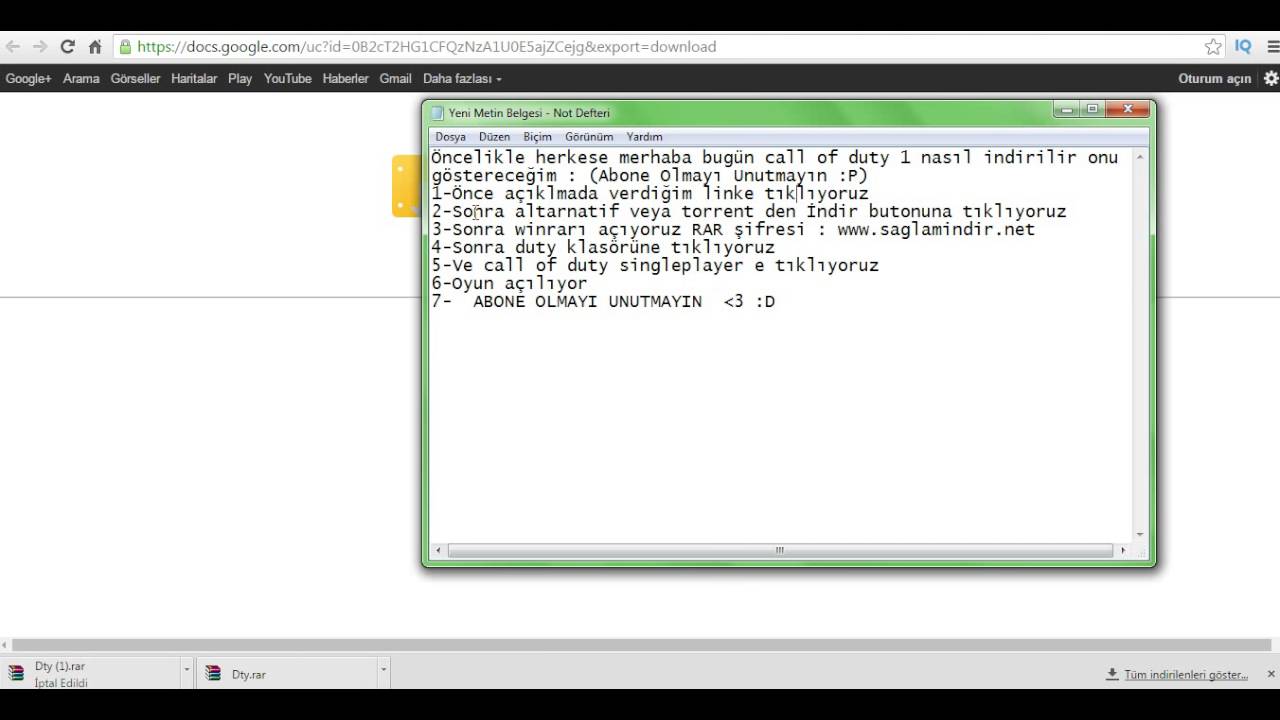Open the Yardım menu in Notepad
1280x720 pixels.
644,137
